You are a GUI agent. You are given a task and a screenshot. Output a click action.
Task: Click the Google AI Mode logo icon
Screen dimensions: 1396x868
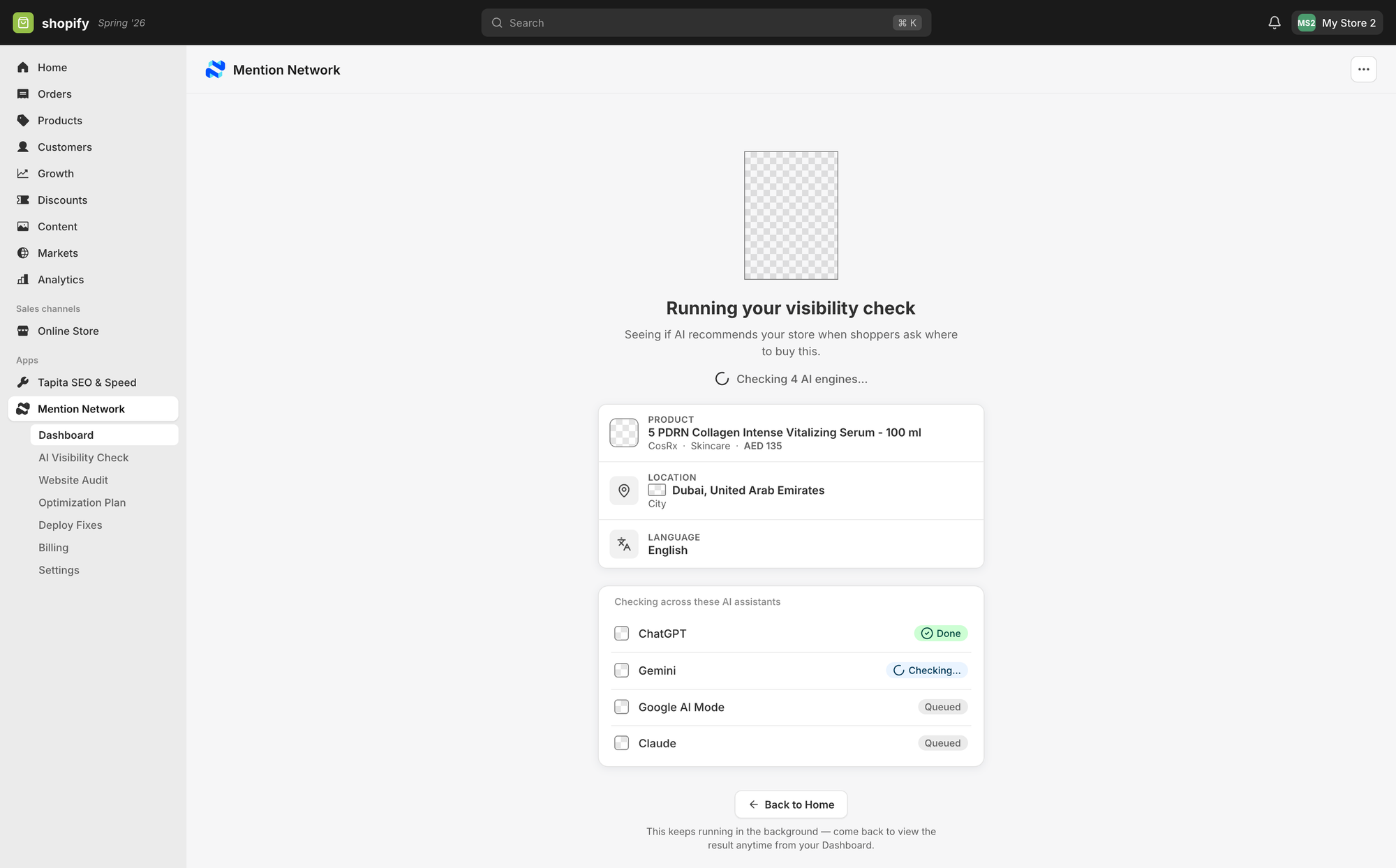(x=621, y=707)
